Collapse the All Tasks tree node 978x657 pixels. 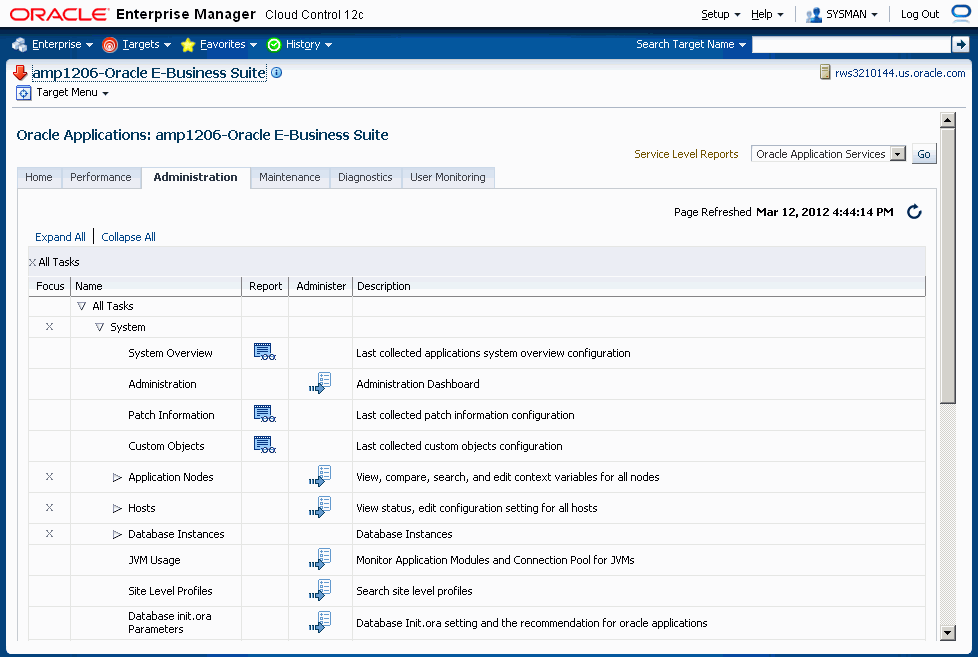[x=81, y=306]
